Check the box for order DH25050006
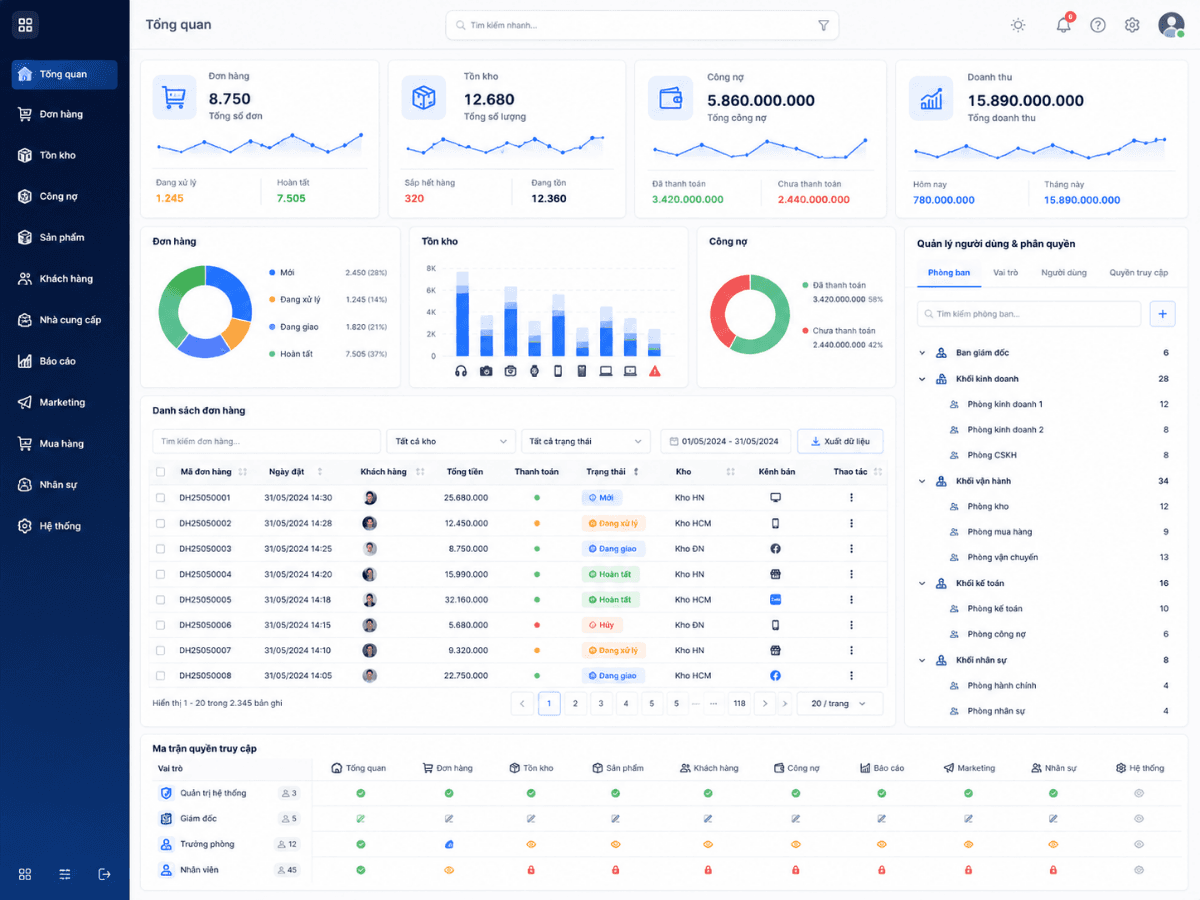 (161, 625)
